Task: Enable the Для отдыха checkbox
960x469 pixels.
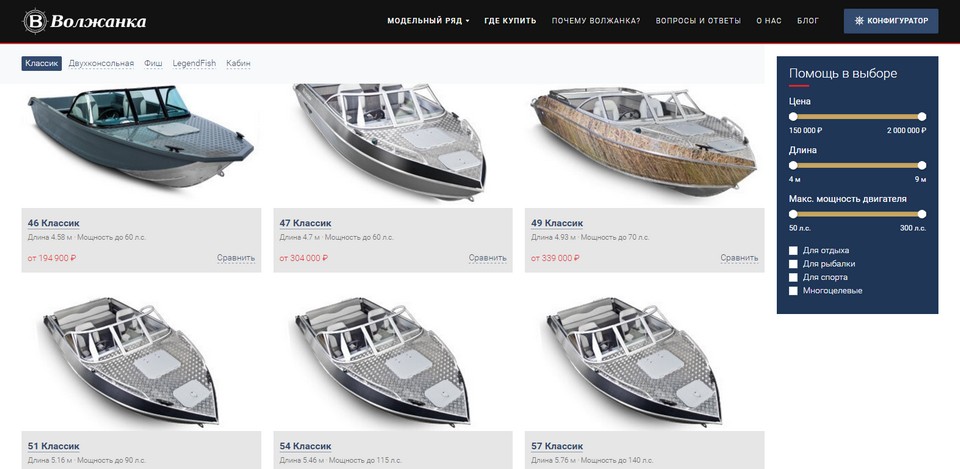Action: point(793,250)
